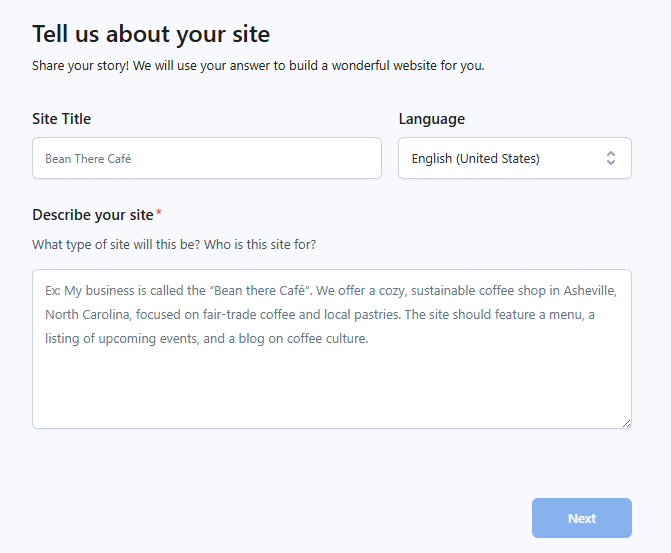
Task: Click the Site Title input field
Action: tap(207, 158)
